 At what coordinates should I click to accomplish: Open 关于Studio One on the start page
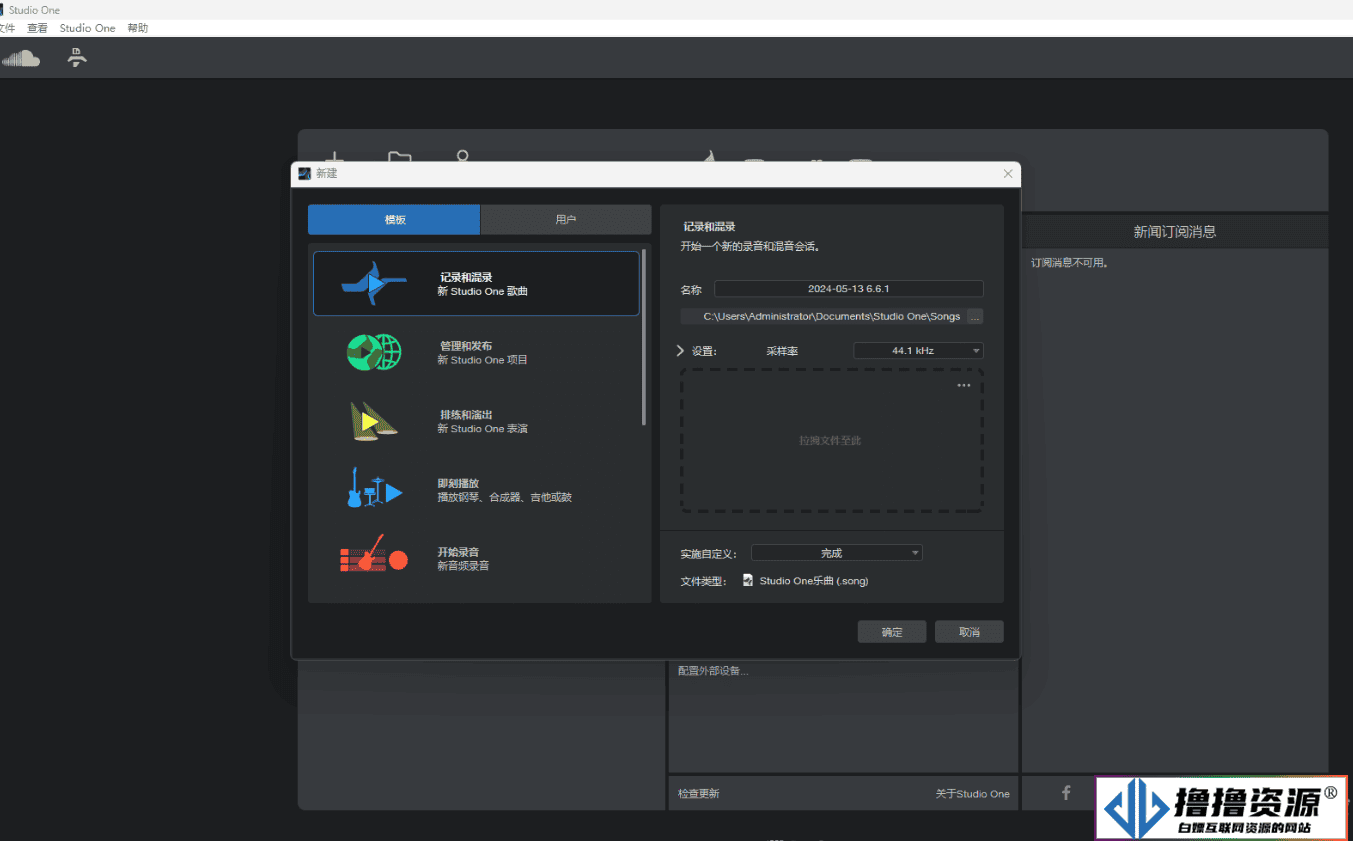pyautogui.click(x=973, y=794)
